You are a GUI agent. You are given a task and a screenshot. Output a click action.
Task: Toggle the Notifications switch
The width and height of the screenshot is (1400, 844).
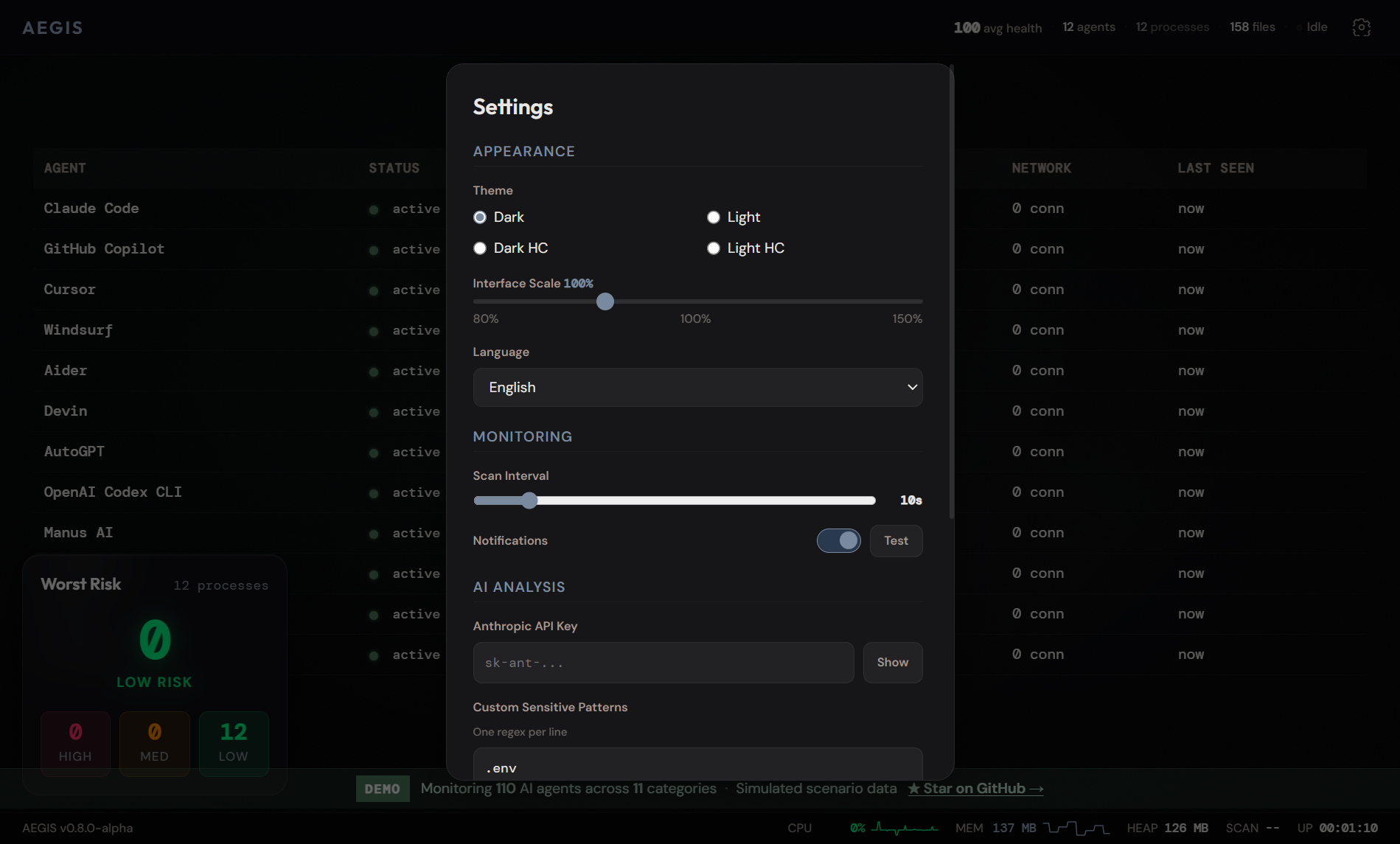838,541
